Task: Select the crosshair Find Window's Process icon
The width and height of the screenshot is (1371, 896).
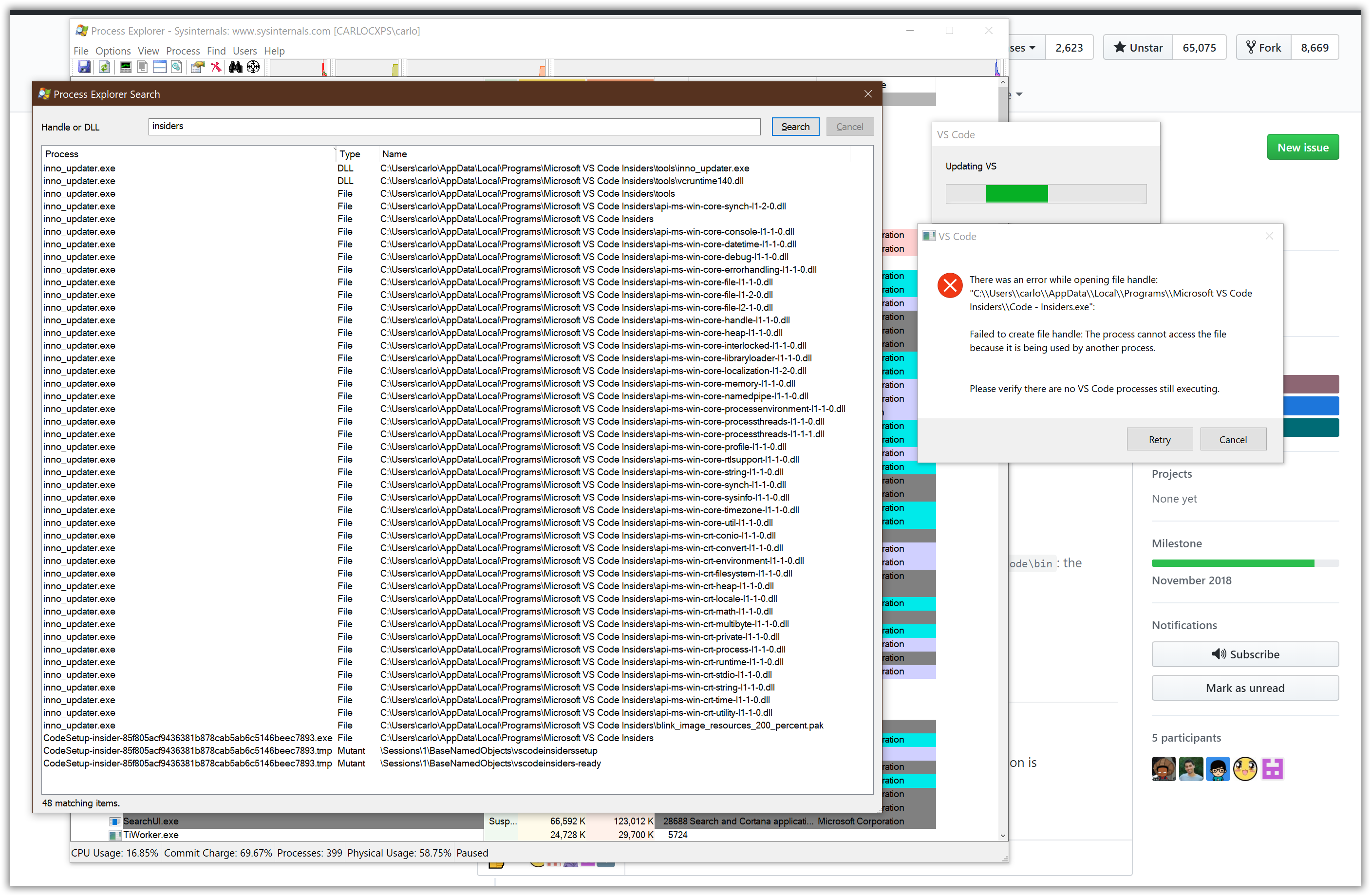Action: 253,67
